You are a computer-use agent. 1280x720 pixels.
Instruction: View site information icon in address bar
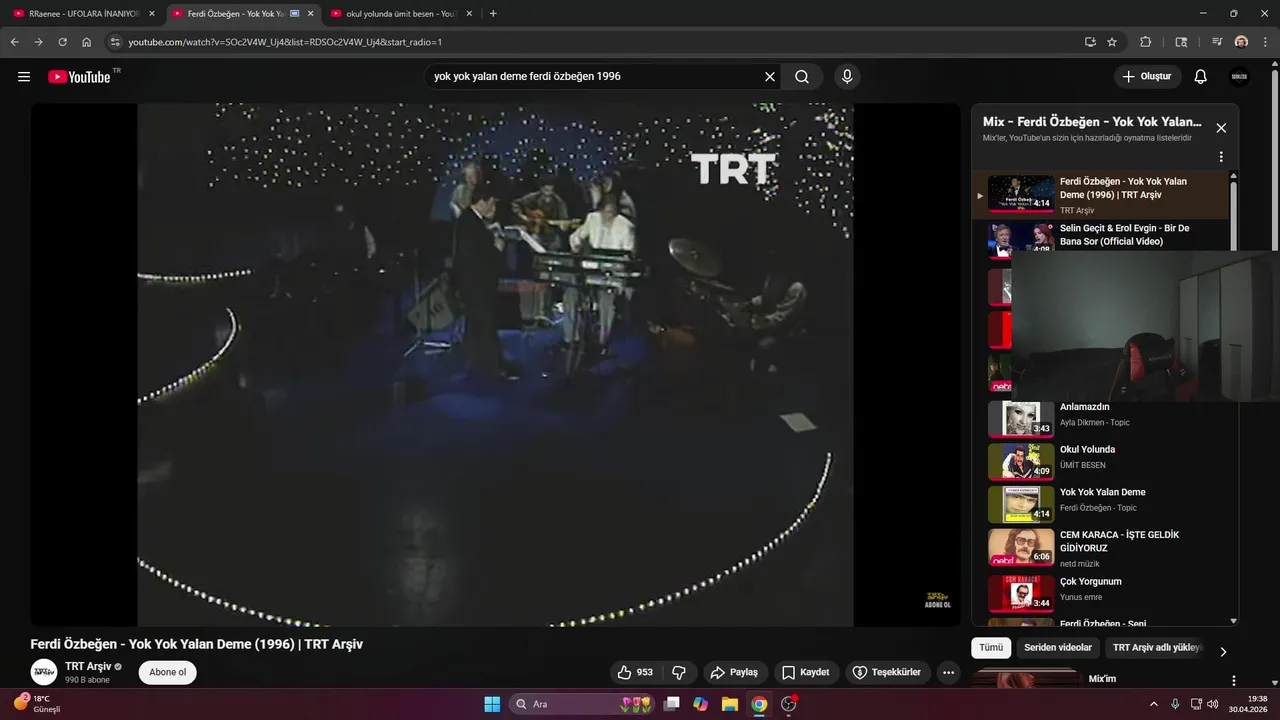pyautogui.click(x=115, y=42)
